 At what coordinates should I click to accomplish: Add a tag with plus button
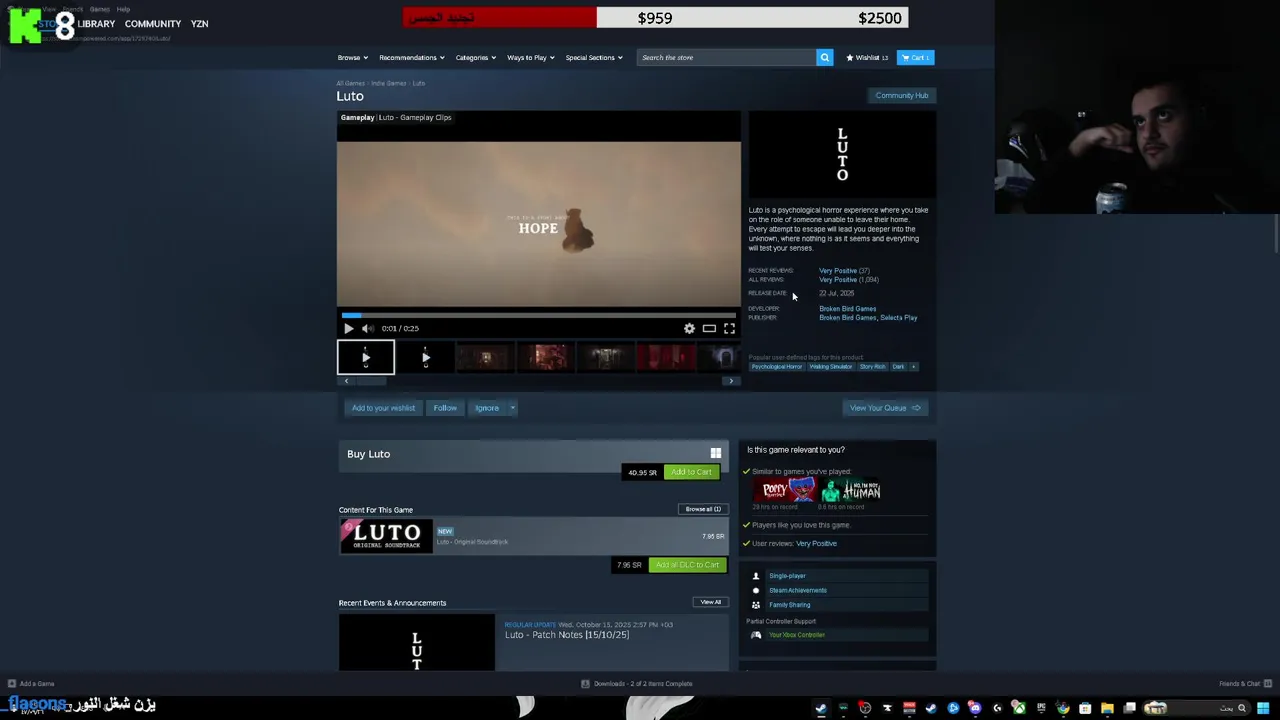pos(913,367)
